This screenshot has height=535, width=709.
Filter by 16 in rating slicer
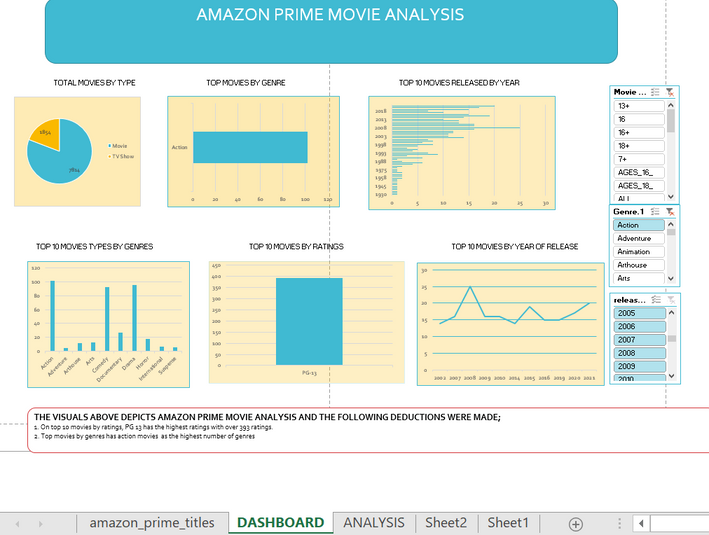click(639, 119)
